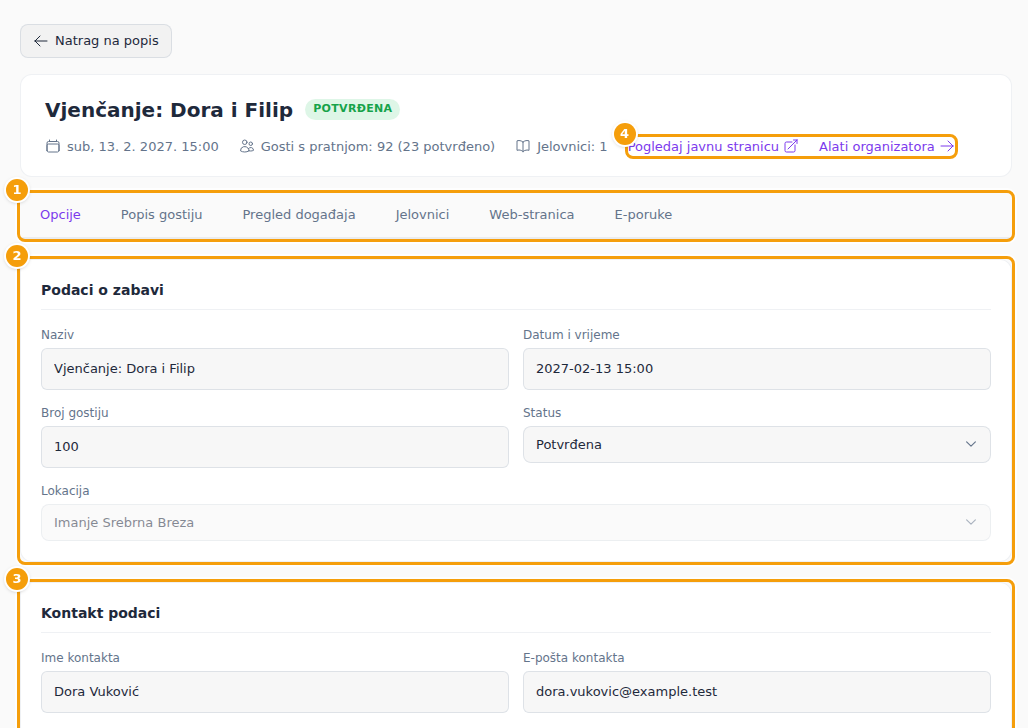1028x728 pixels.
Task: Open the Status dropdown showing Potvrđena
Action: tap(757, 445)
